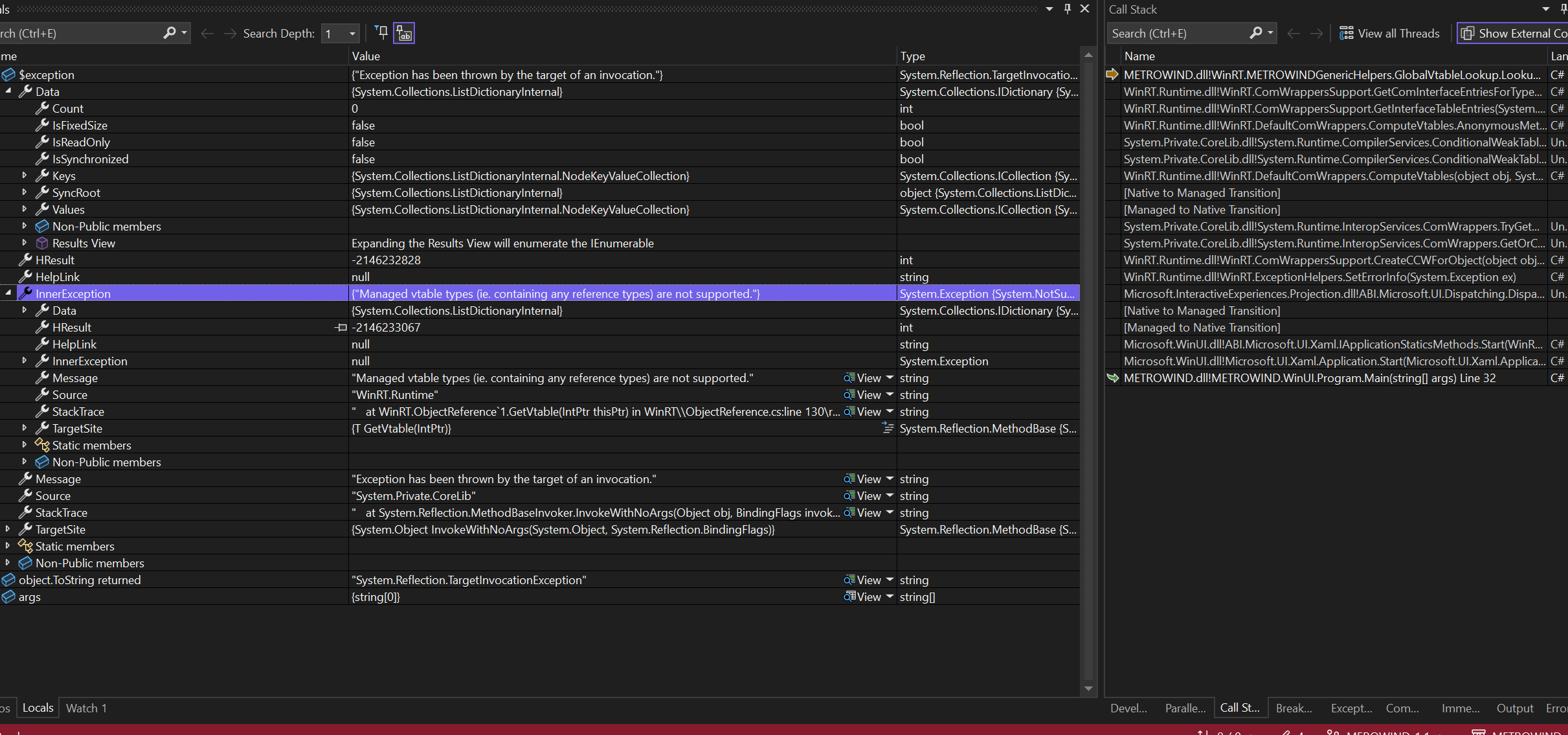Open the Output tab

(x=1514, y=708)
